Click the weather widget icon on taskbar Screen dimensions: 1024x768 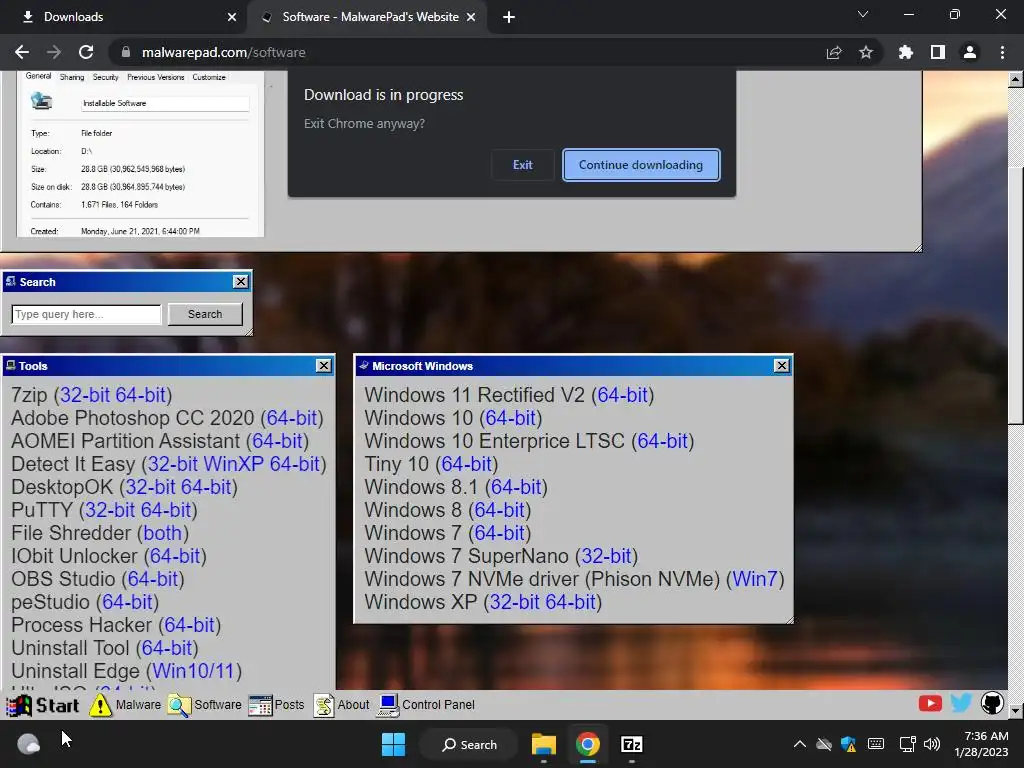tap(29, 743)
